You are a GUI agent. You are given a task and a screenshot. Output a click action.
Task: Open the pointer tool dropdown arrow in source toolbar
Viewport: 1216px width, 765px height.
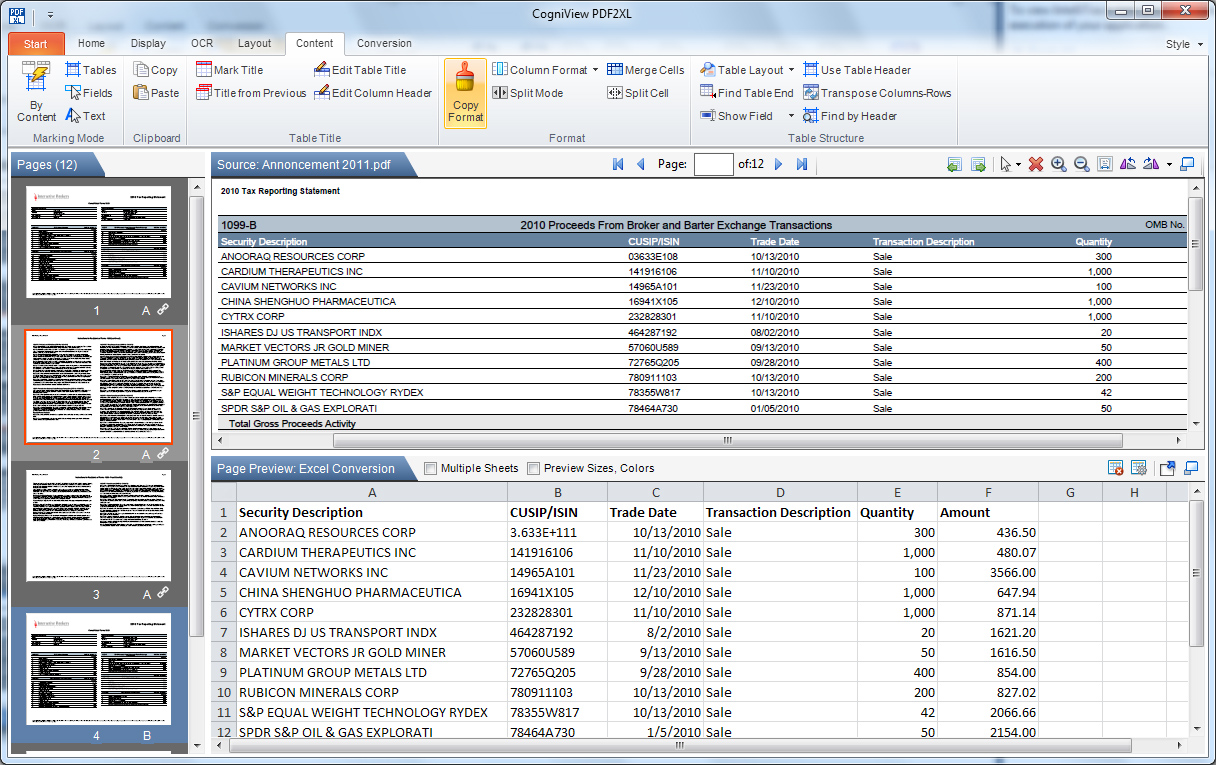(x=1018, y=165)
